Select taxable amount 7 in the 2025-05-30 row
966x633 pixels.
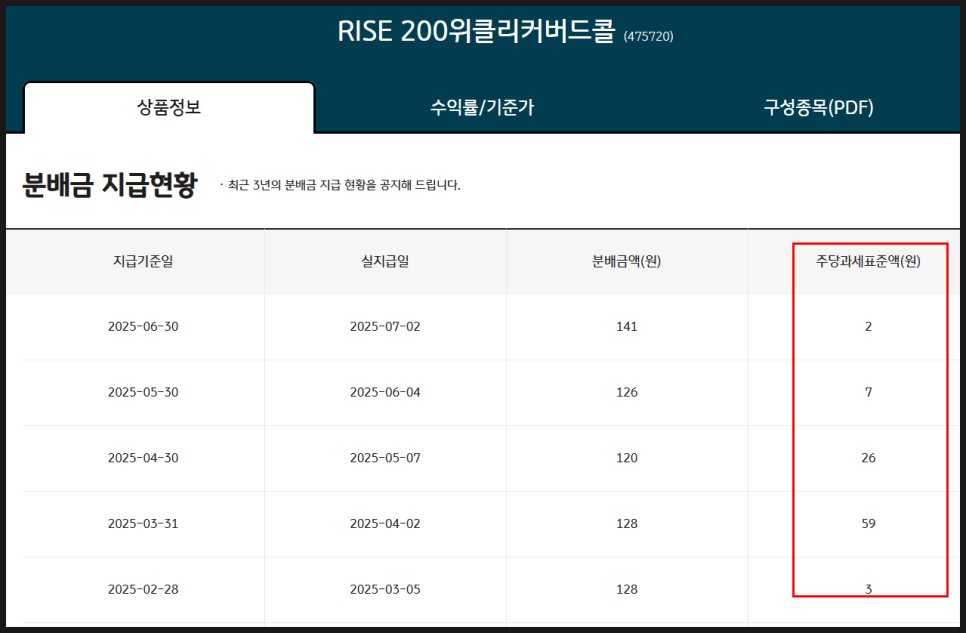[x=868, y=392]
